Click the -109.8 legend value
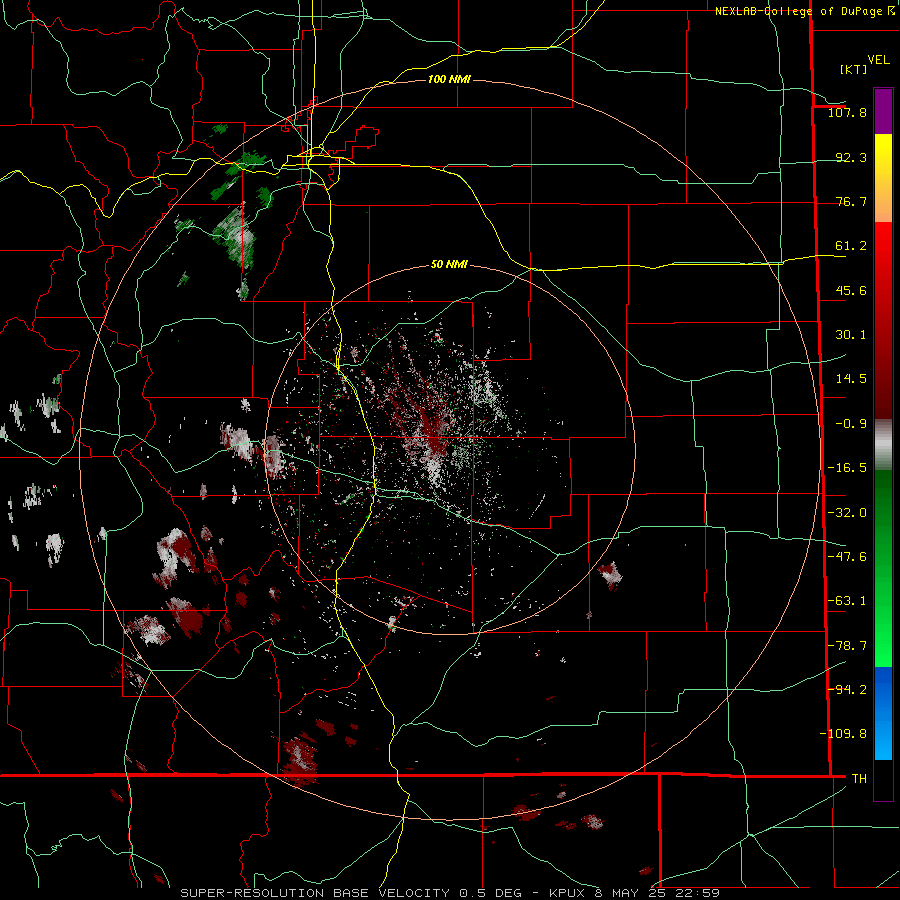 coord(843,734)
